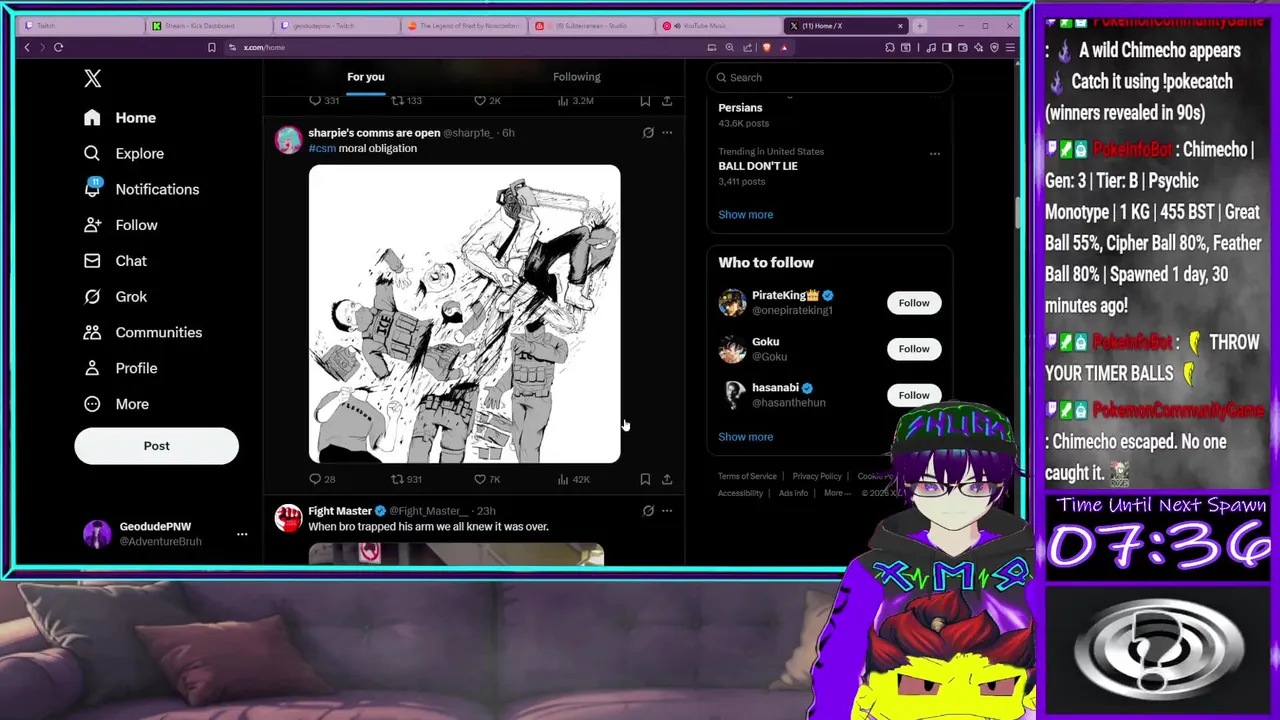1280x720 pixels.
Task: Open more options on sharpie's post
Action: [667, 132]
